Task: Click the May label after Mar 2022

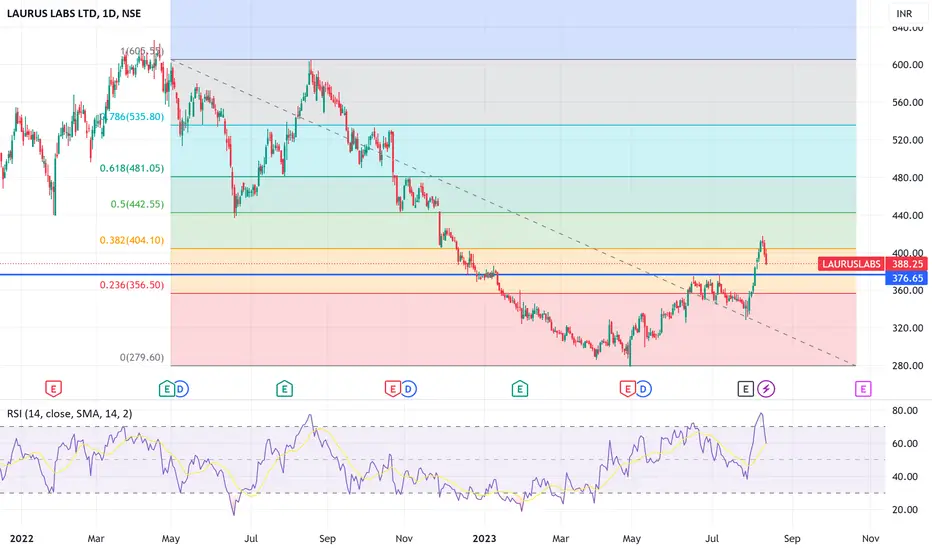Action: 171,538
